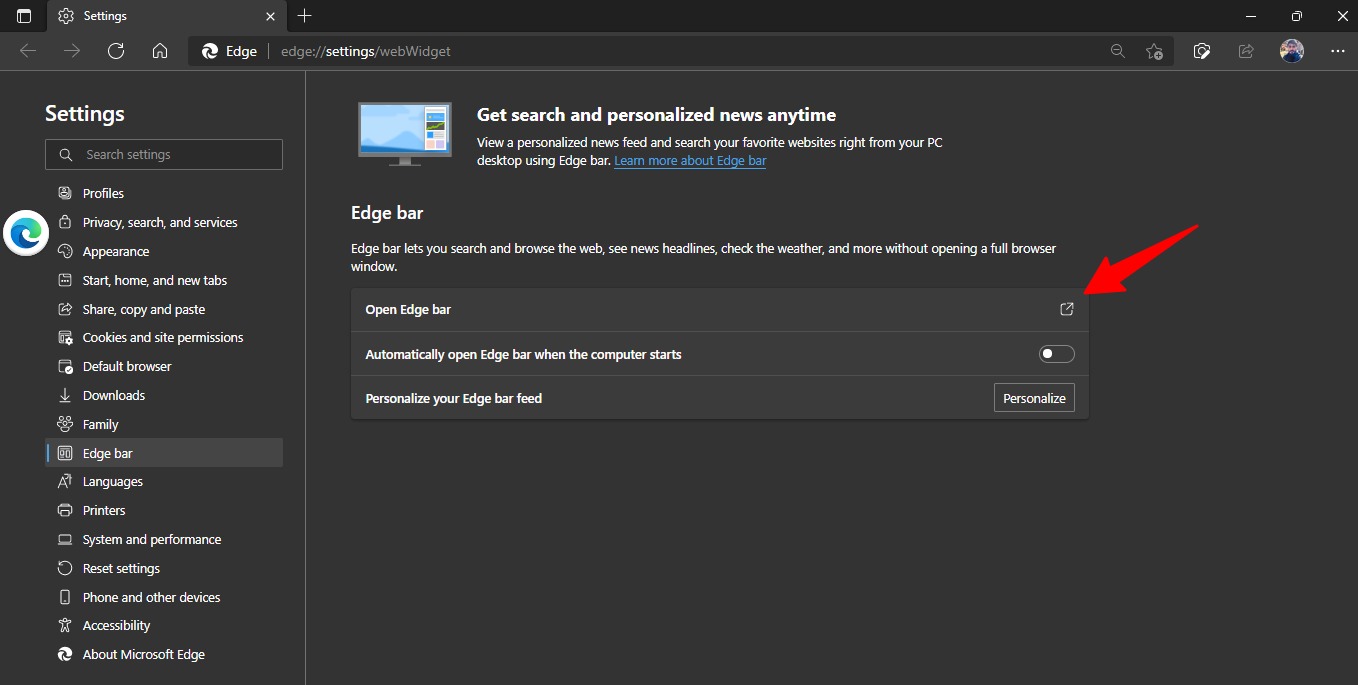Open Share, copy and paste settings
The image size is (1358, 685).
coord(164,309)
